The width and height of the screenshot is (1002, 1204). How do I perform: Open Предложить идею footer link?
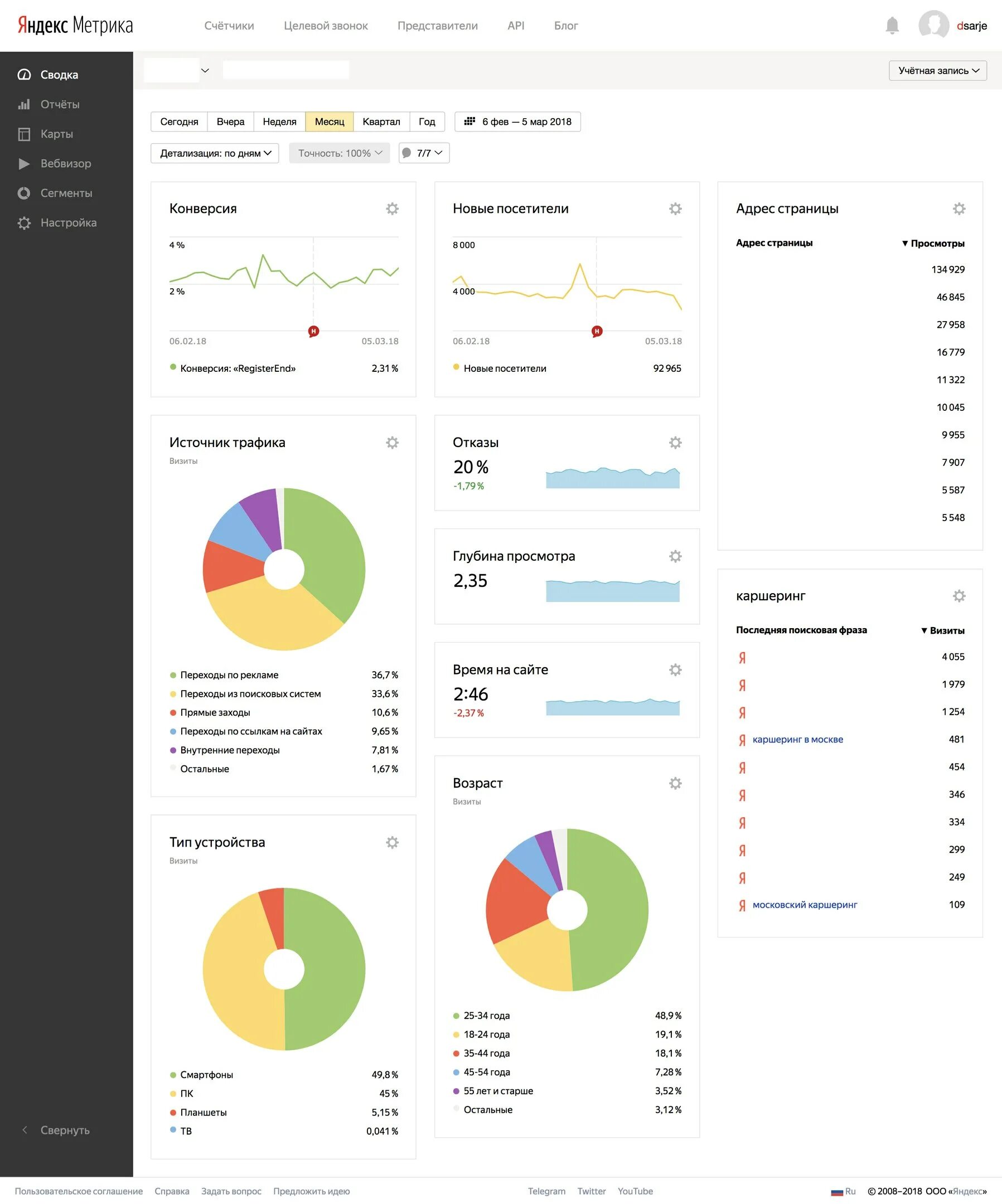pos(312,1191)
